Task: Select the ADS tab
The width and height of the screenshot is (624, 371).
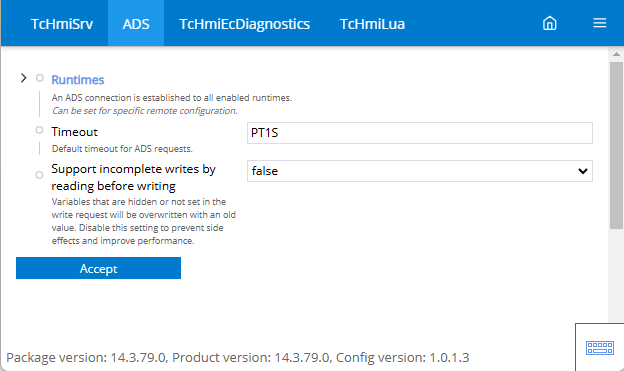Action: (136, 23)
